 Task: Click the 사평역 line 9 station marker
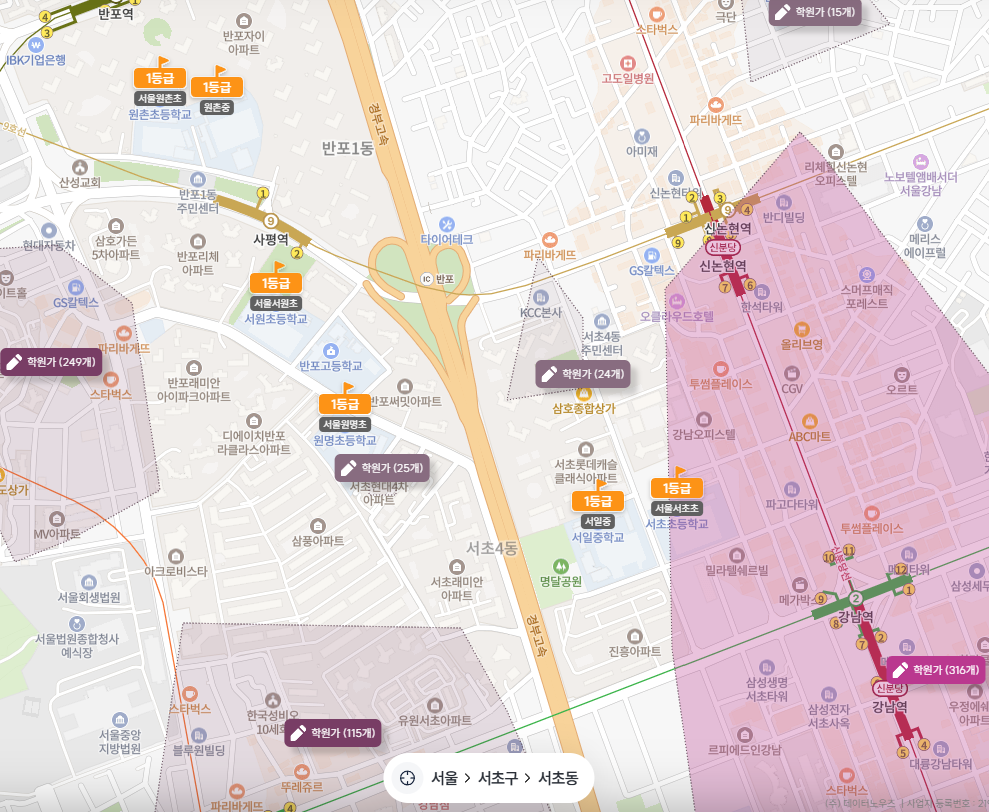click(271, 221)
